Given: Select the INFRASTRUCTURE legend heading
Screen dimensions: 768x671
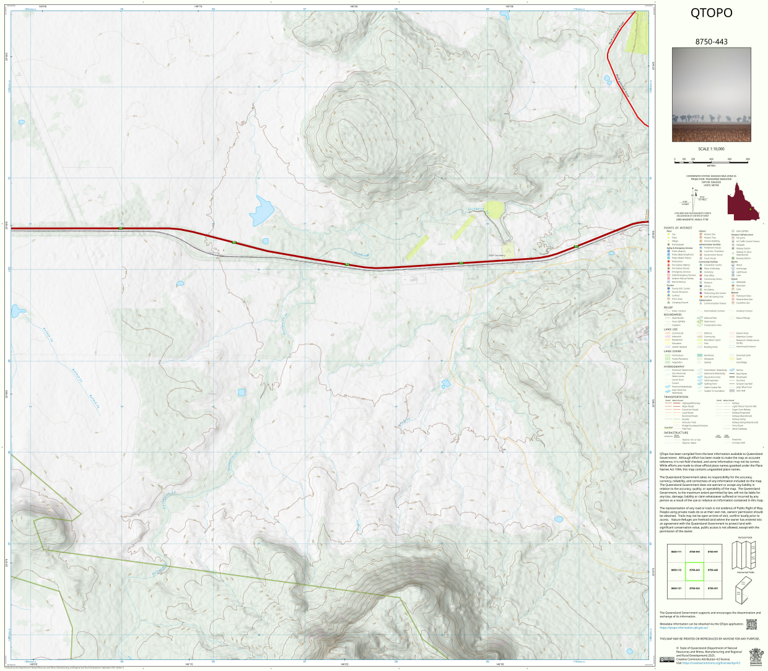Looking at the screenshot, I should tap(674, 433).
